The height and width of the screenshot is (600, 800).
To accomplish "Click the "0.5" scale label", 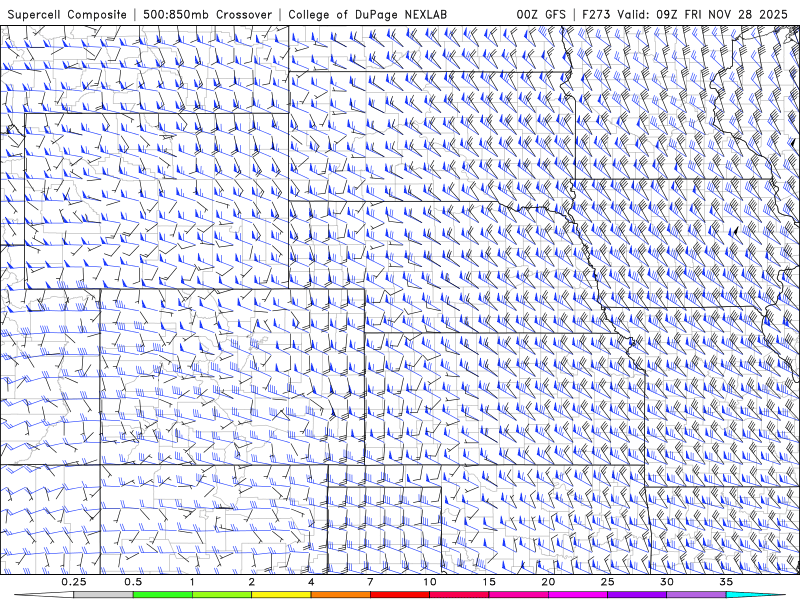I will coord(133,582).
